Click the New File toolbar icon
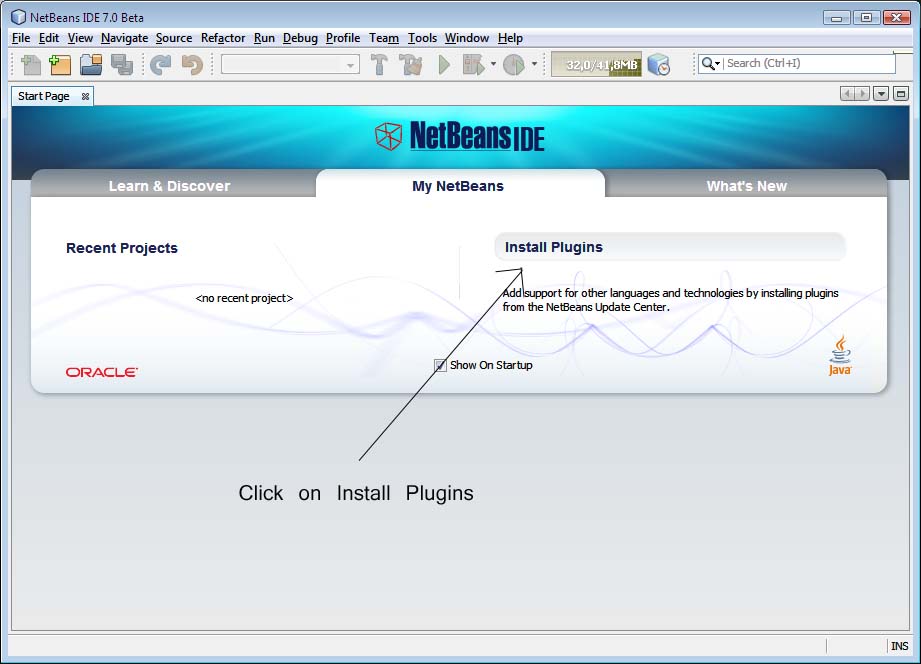Image resolution: width=921 pixels, height=664 pixels. pyautogui.click(x=31, y=65)
